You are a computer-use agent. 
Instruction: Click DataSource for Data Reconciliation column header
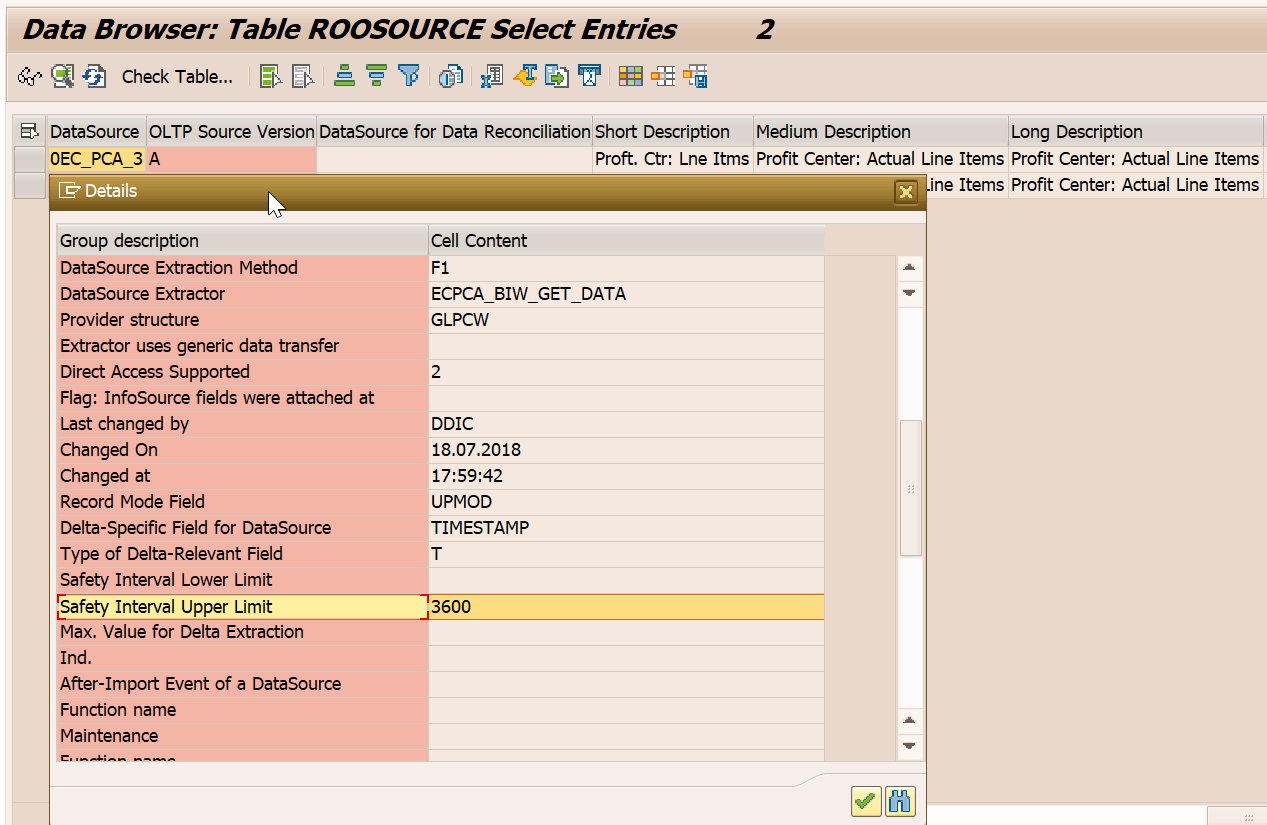[454, 132]
